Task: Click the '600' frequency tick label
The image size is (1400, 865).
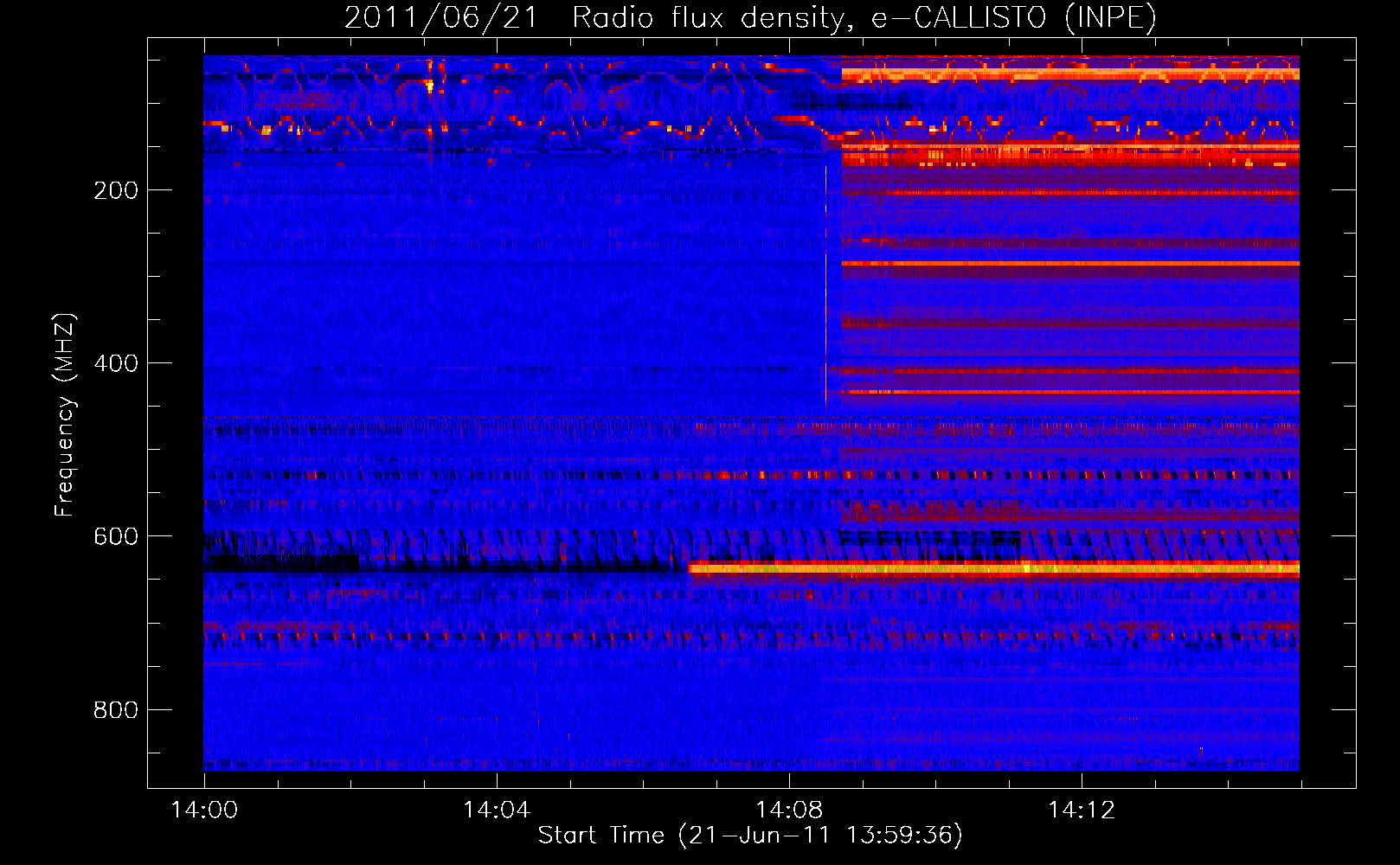Action: tap(116, 536)
